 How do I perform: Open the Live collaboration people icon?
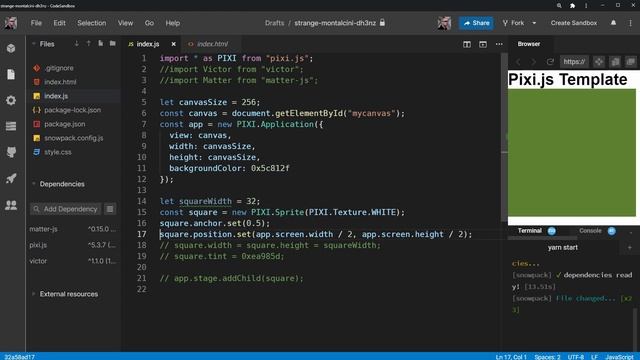pyautogui.click(x=11, y=205)
